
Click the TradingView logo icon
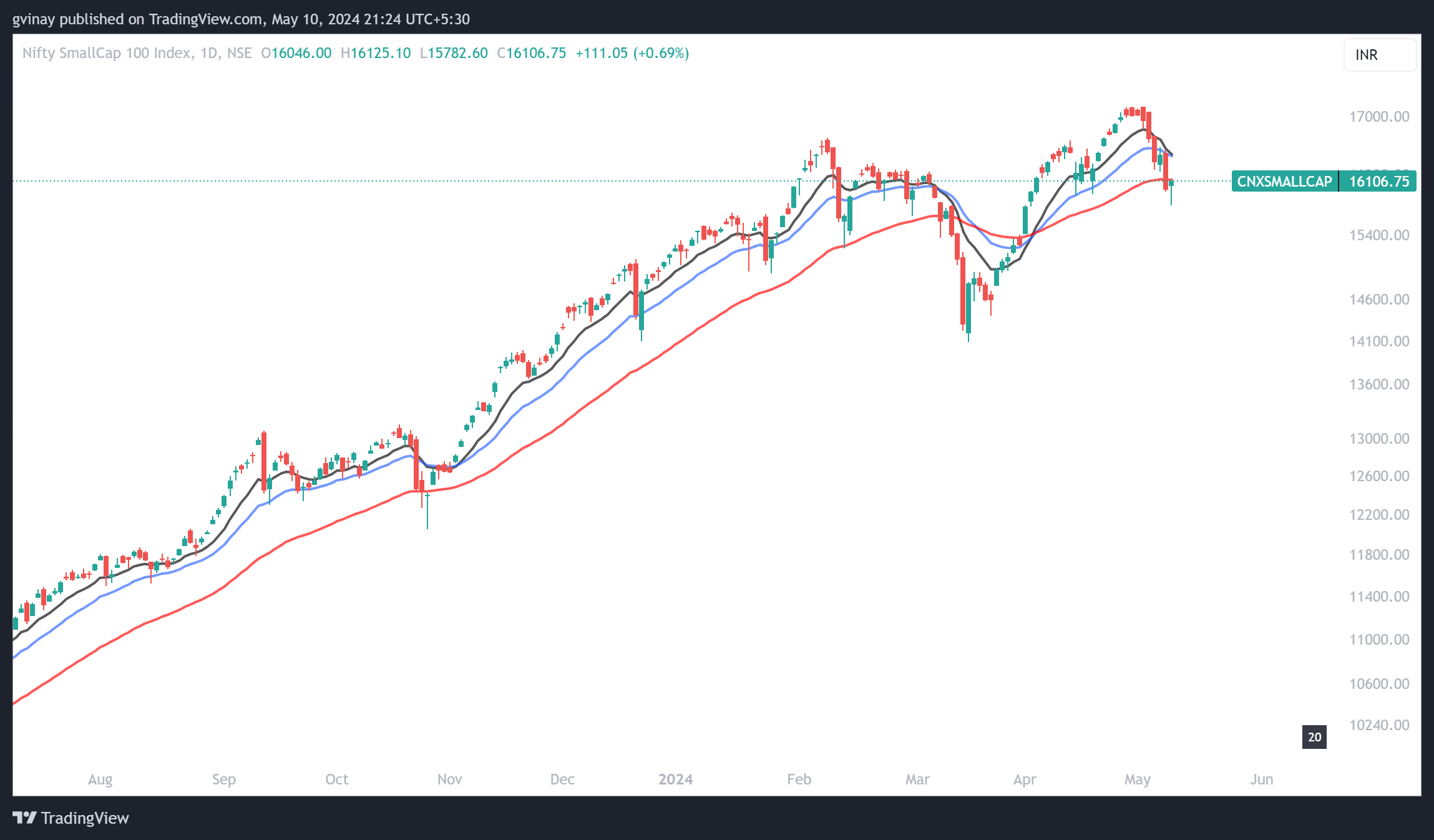[x=24, y=818]
